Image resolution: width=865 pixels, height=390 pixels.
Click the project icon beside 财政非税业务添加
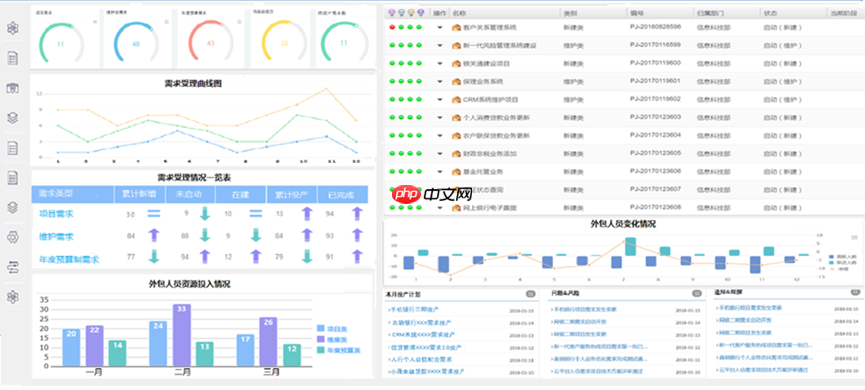click(x=456, y=153)
